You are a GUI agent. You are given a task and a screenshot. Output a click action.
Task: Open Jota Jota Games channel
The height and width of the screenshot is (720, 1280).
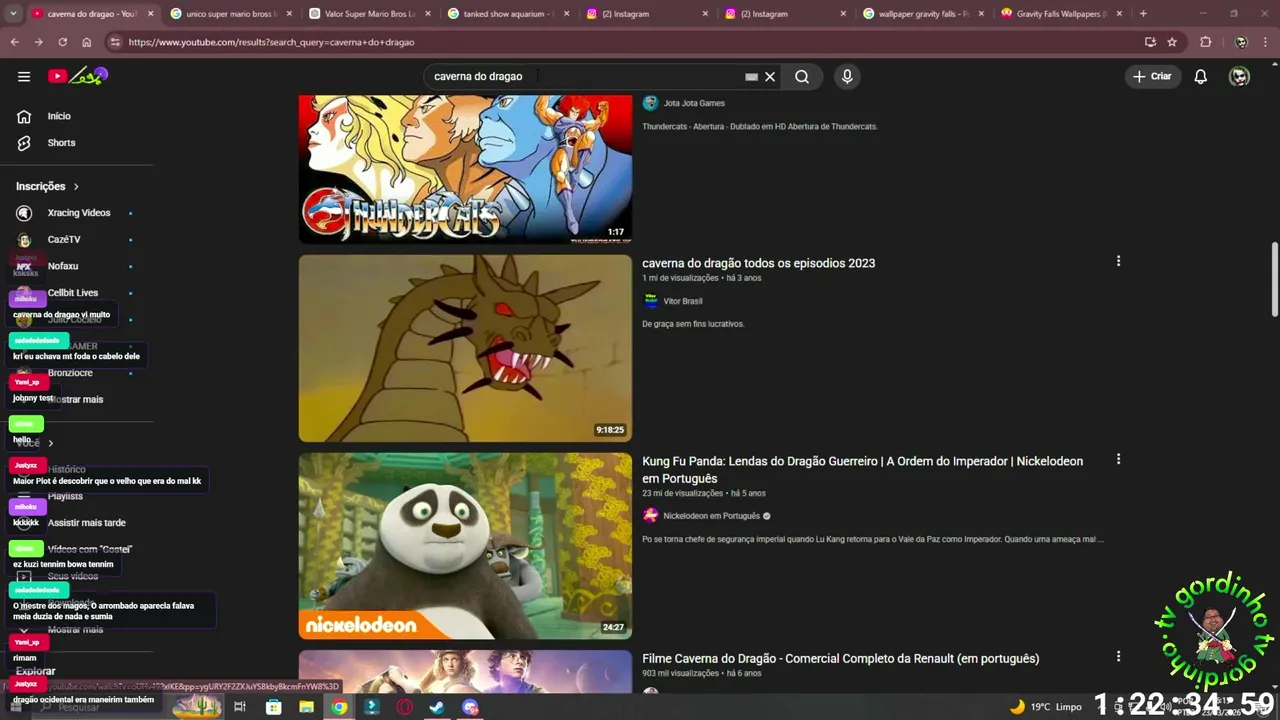694,103
